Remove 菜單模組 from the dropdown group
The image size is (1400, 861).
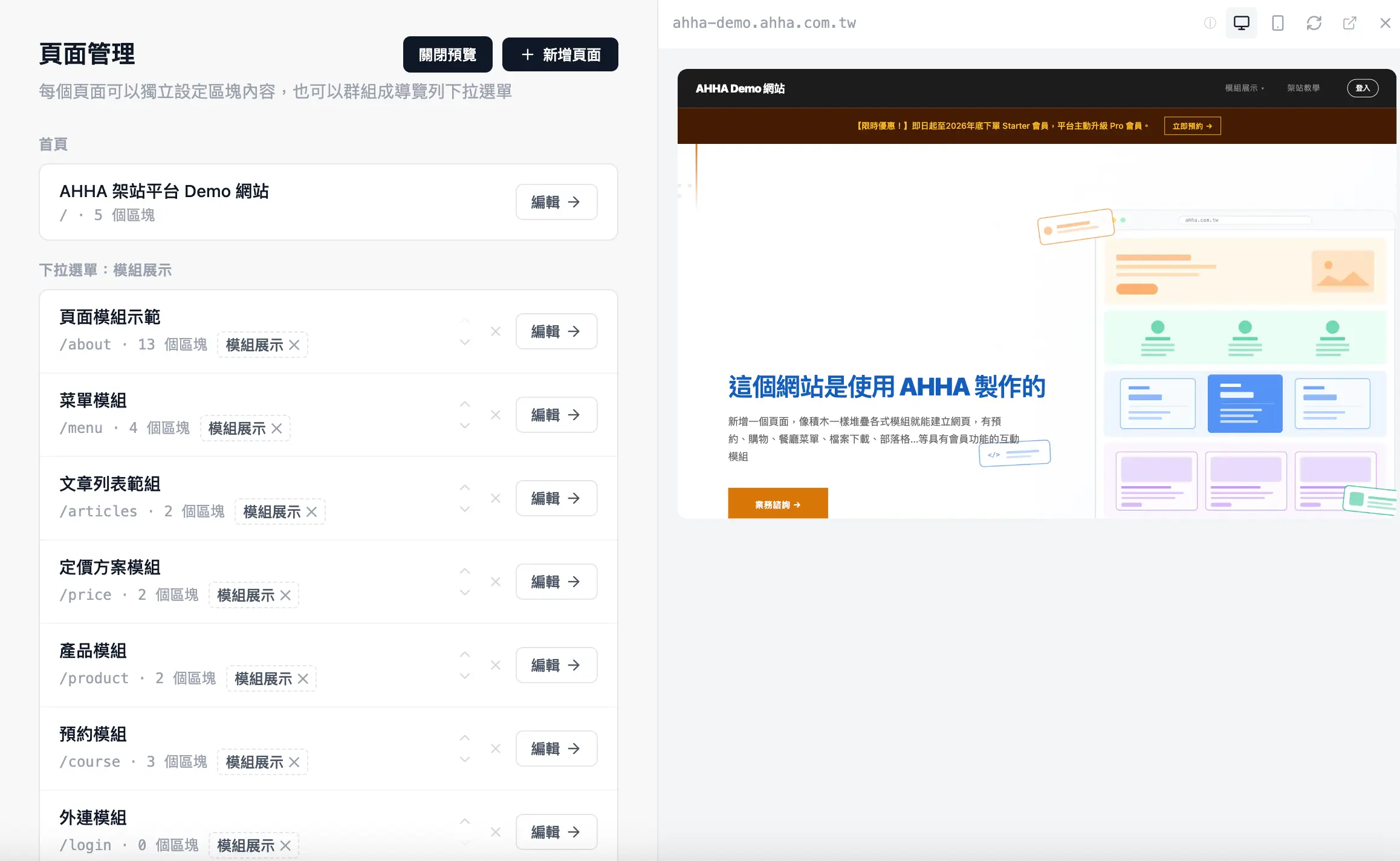point(495,414)
